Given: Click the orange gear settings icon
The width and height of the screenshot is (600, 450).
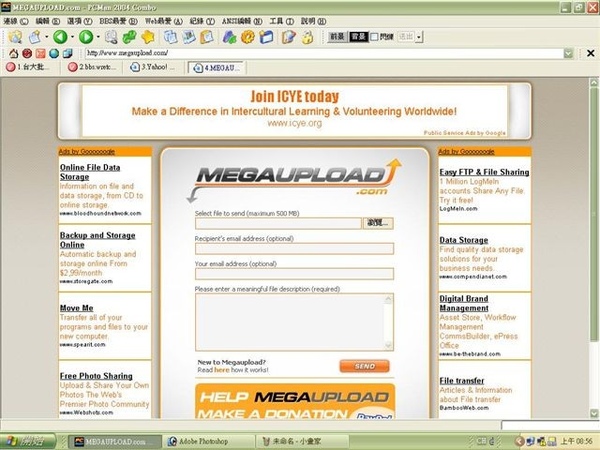Looking at the screenshot, I should pyautogui.click(x=248, y=37).
